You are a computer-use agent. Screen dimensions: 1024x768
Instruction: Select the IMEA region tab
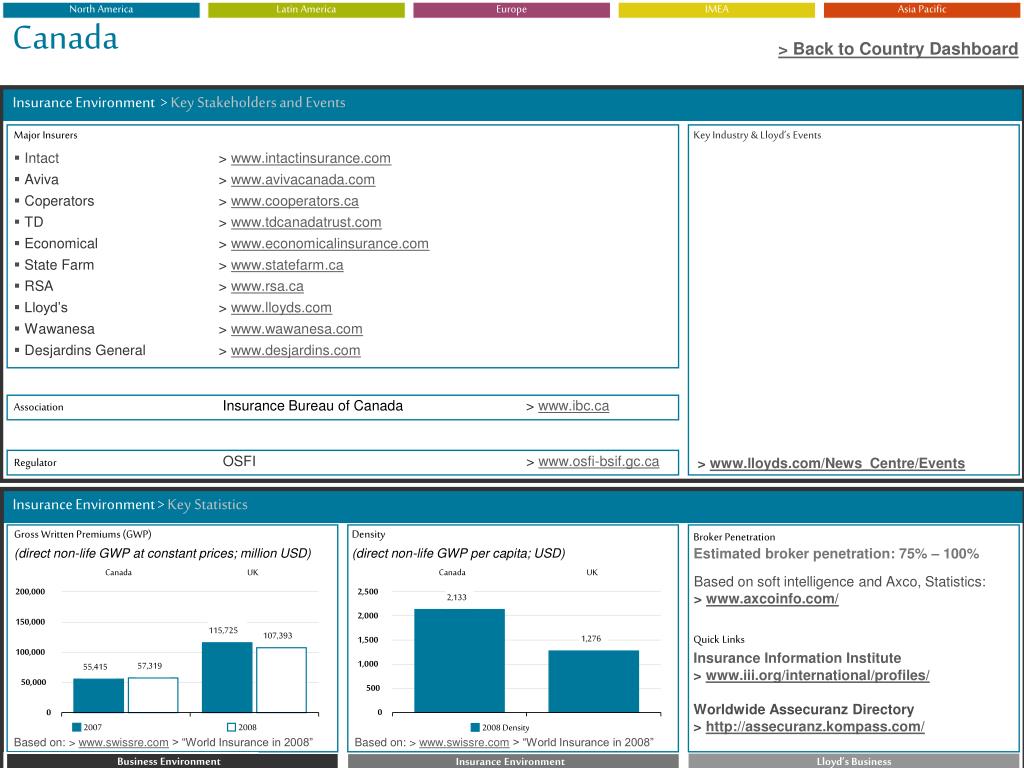[x=716, y=9]
